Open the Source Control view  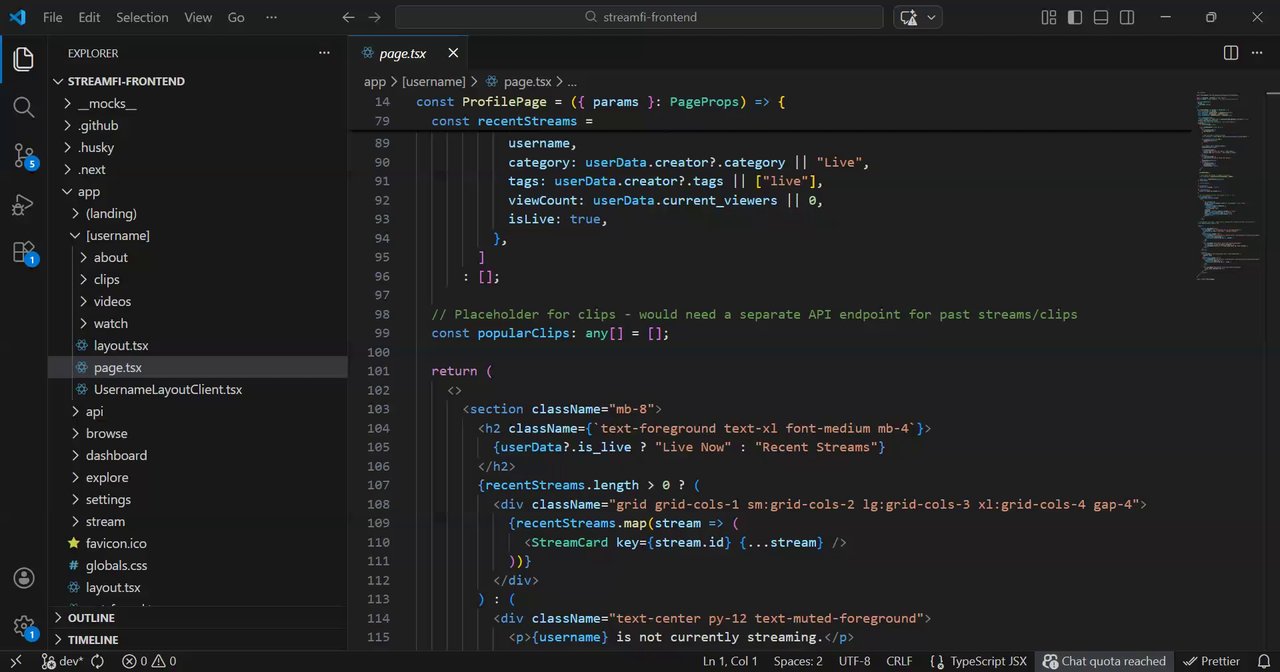tap(23, 155)
